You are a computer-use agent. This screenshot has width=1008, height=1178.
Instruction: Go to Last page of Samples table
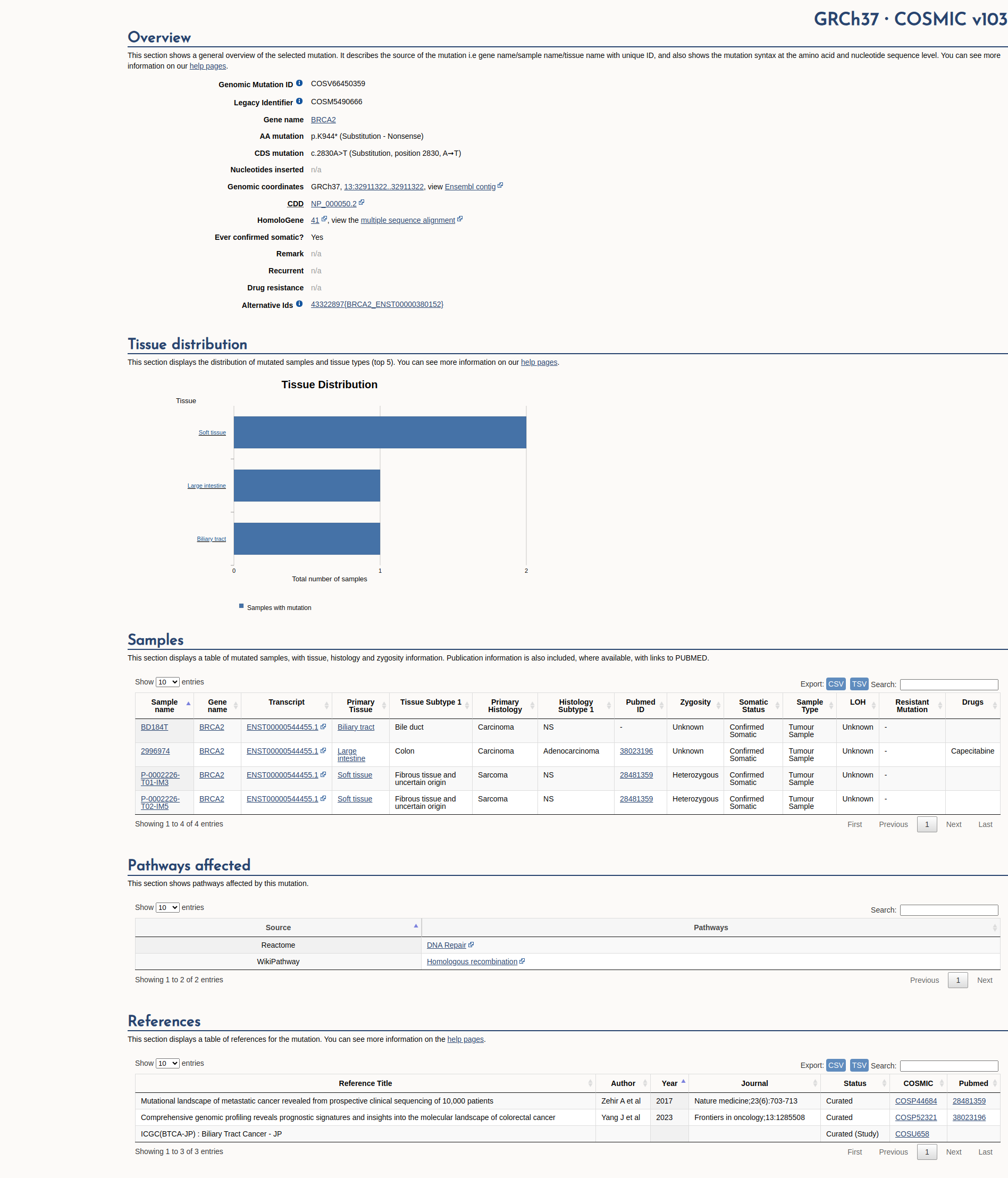click(x=985, y=824)
